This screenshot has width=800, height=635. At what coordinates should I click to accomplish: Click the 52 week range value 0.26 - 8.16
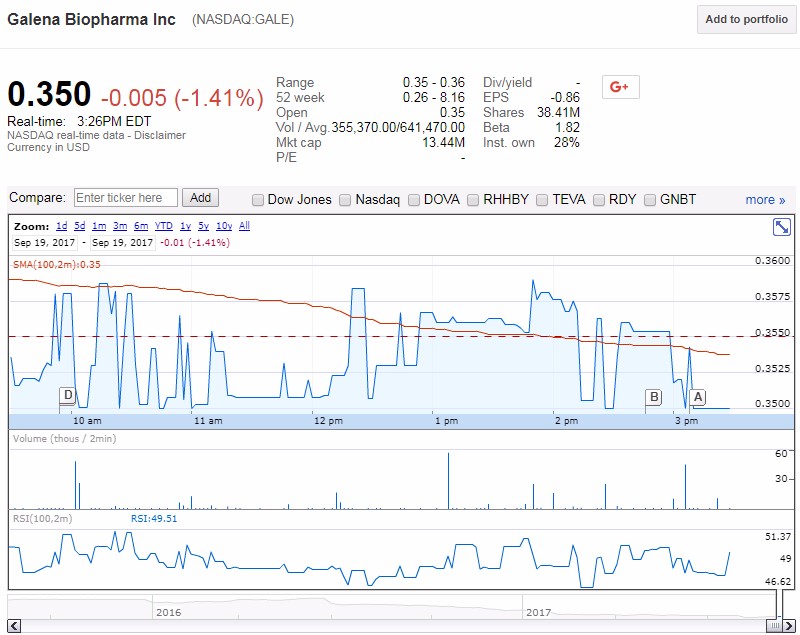434,97
